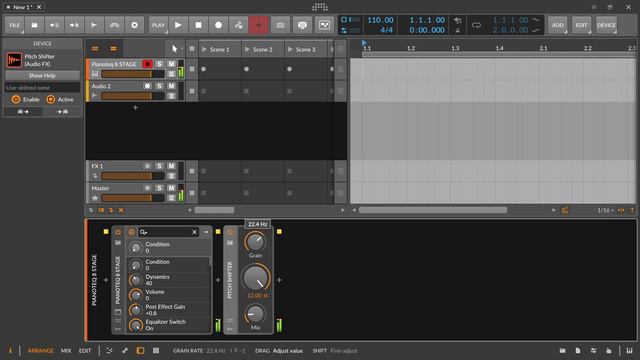Viewport: 640px width, 360px height.
Task: Click the controller icon in the toolbar
Action: tap(114, 25)
